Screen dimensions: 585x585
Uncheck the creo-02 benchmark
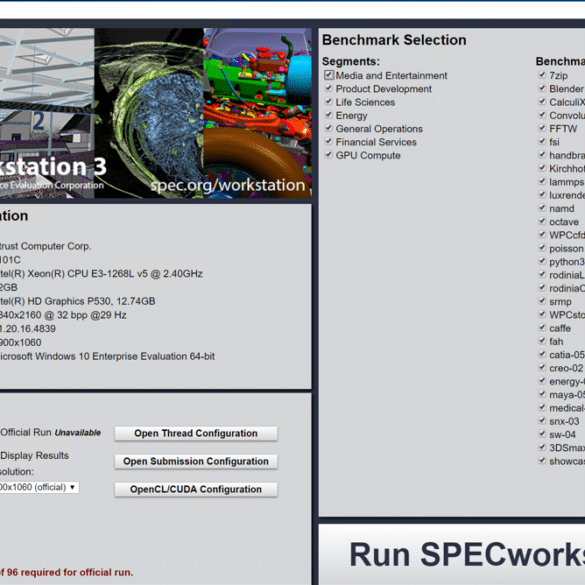tap(542, 368)
